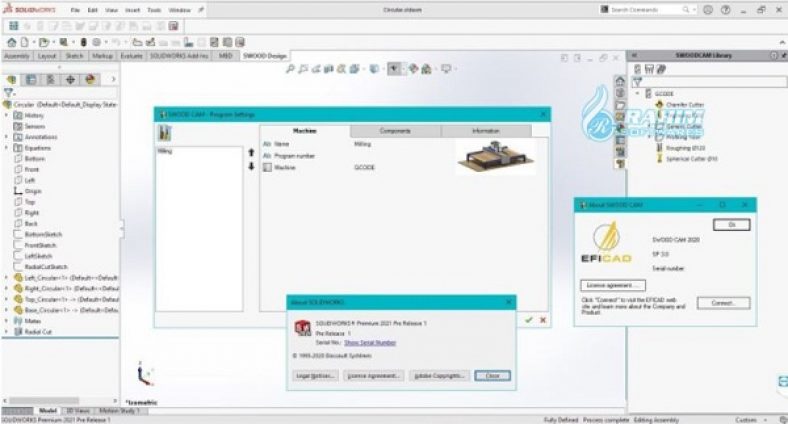Viewport: 788px width, 424px height.
Task: Cancel Program Settings with the red X
Action: [543, 320]
